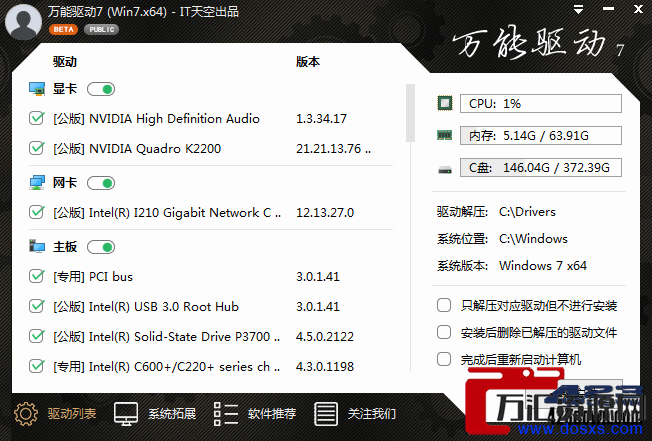Click the CPU chip icon
Viewport: 652px width, 441px height.
click(x=445, y=103)
